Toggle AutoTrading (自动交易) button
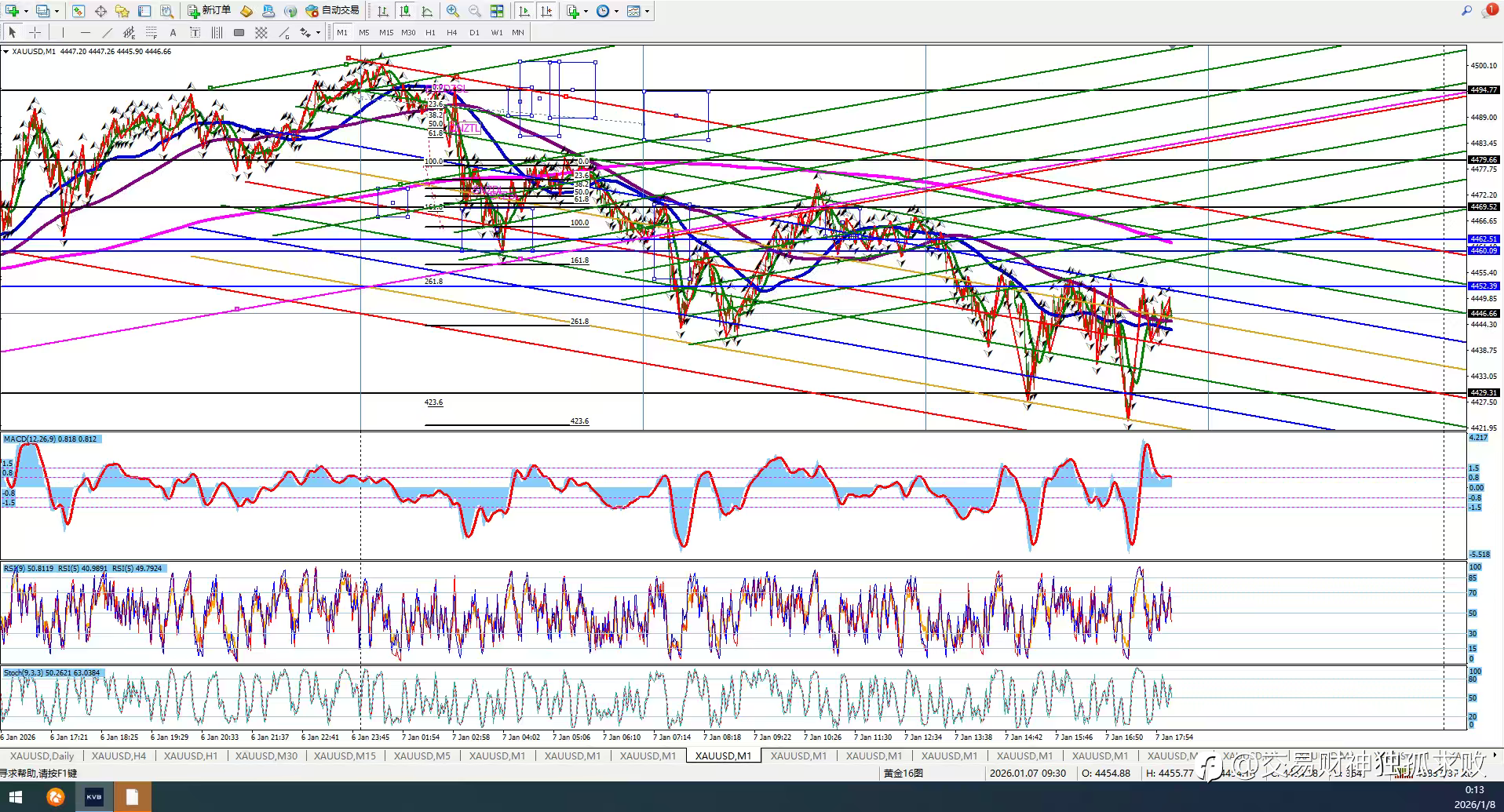Viewport: 1504px width, 812px height. pyautogui.click(x=333, y=11)
